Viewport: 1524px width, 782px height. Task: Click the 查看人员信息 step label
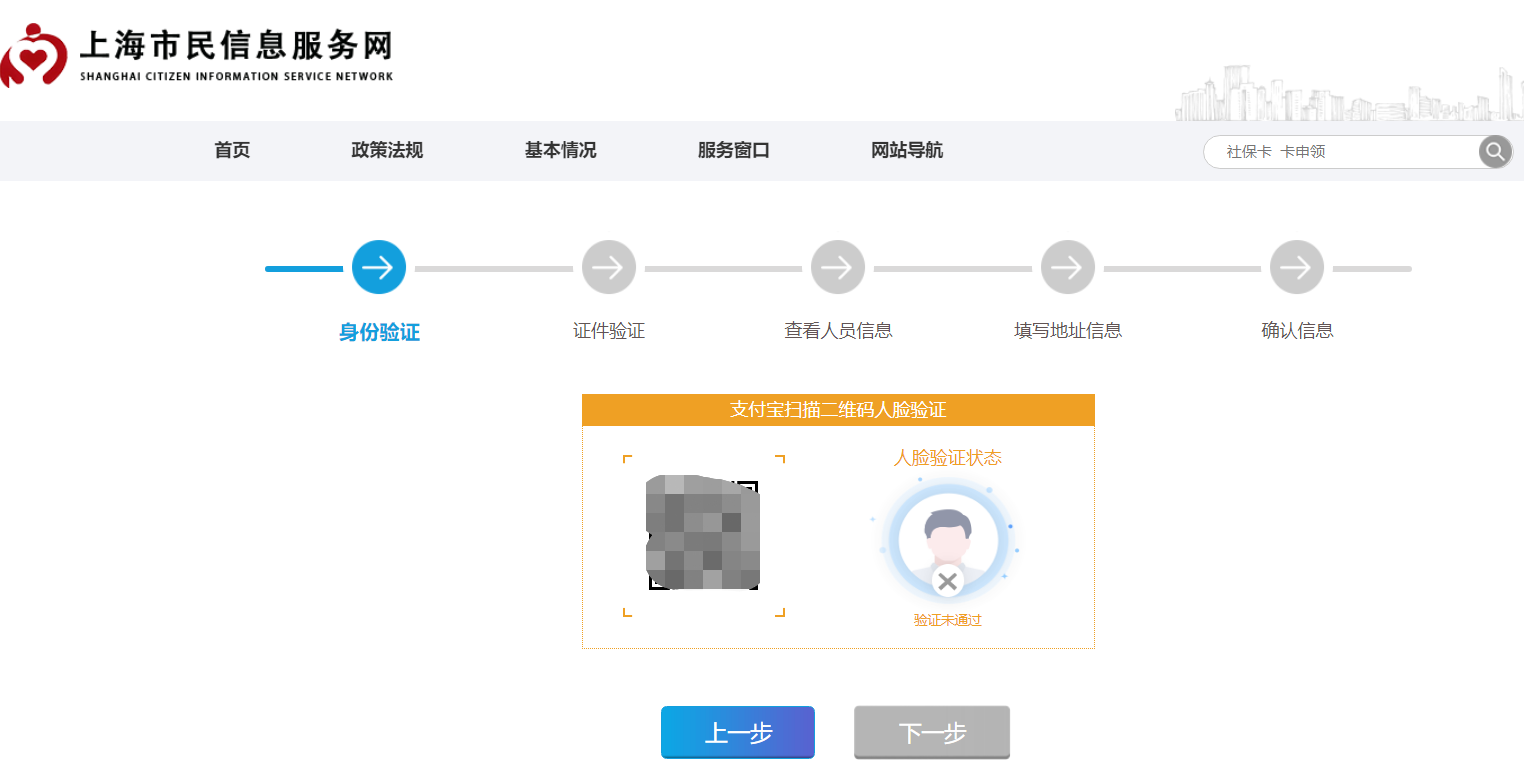click(838, 331)
